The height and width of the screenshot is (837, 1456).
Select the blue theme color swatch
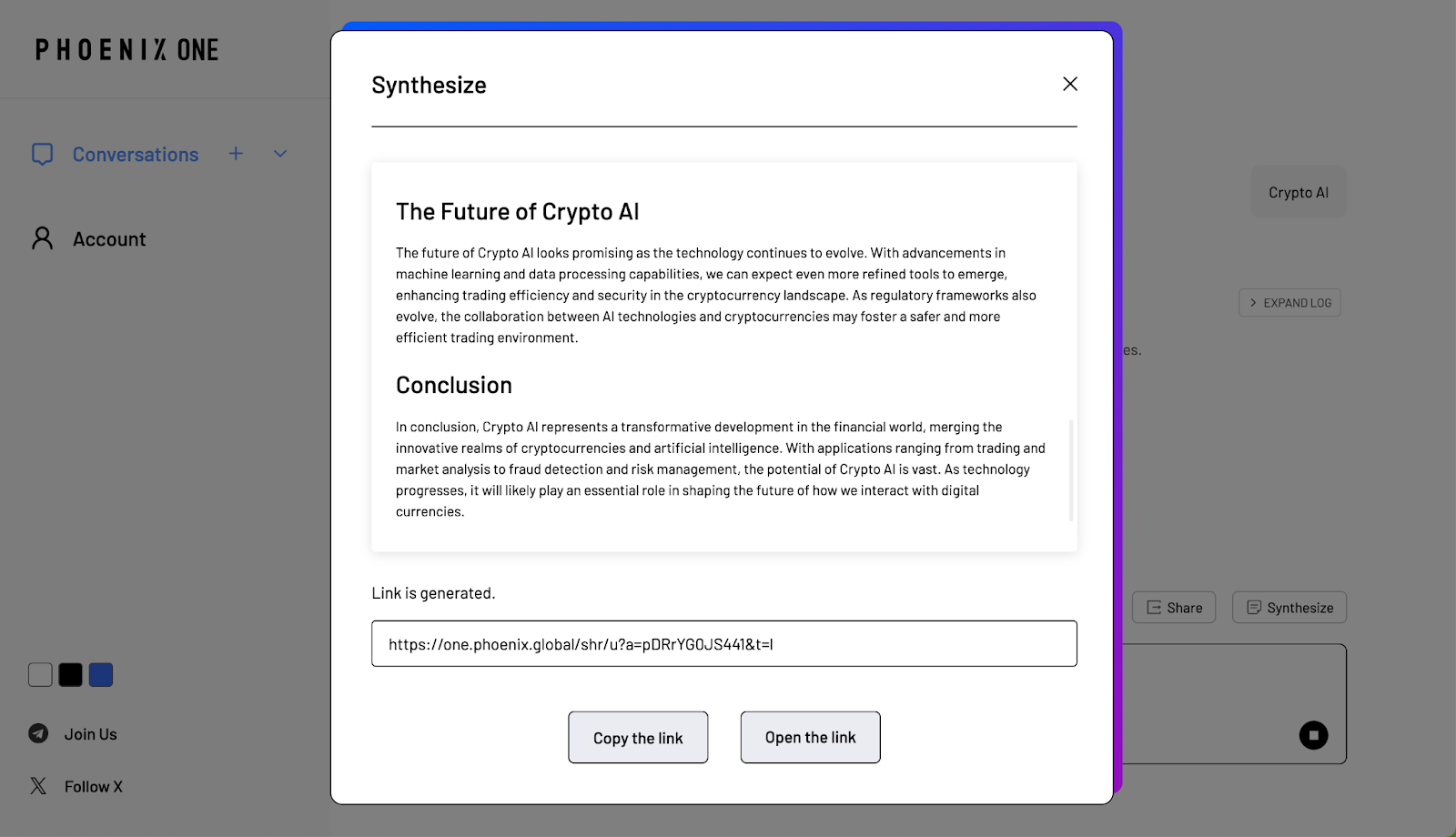coord(101,675)
